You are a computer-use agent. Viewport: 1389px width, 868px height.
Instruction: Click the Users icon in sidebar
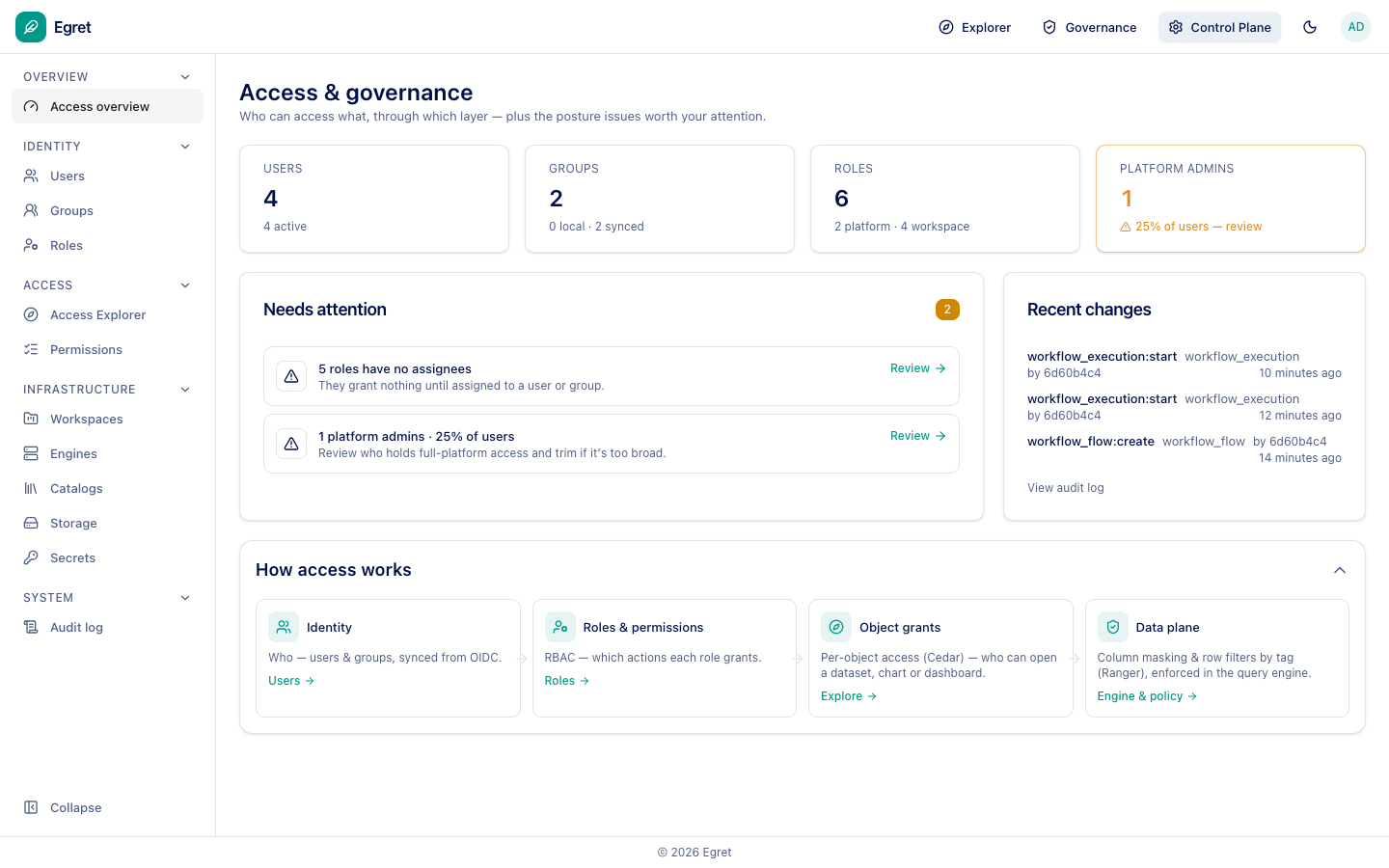tap(31, 176)
